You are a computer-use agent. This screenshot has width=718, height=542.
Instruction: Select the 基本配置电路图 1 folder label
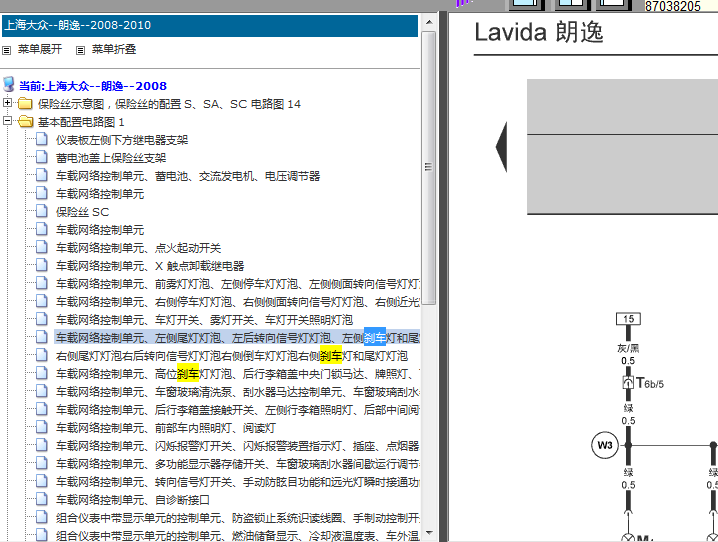pyautogui.click(x=81, y=122)
